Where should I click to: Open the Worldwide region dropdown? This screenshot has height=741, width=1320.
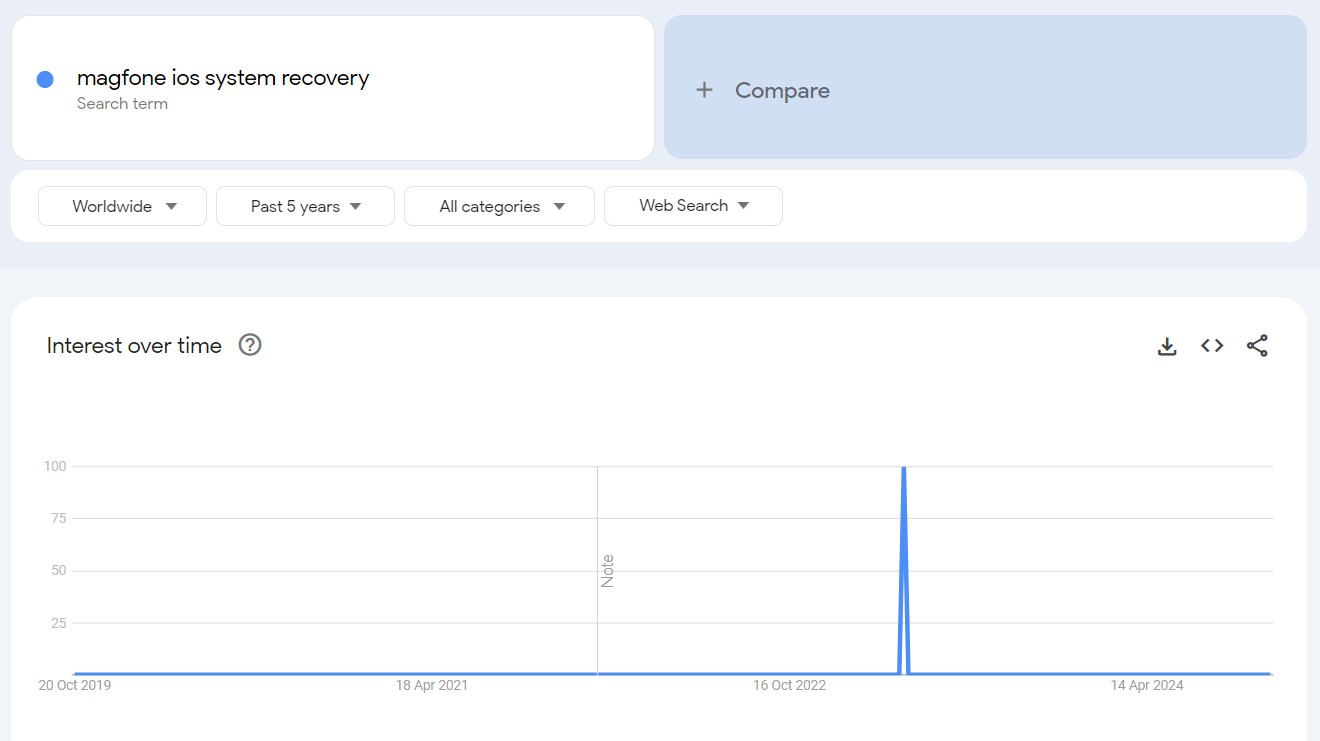(123, 206)
